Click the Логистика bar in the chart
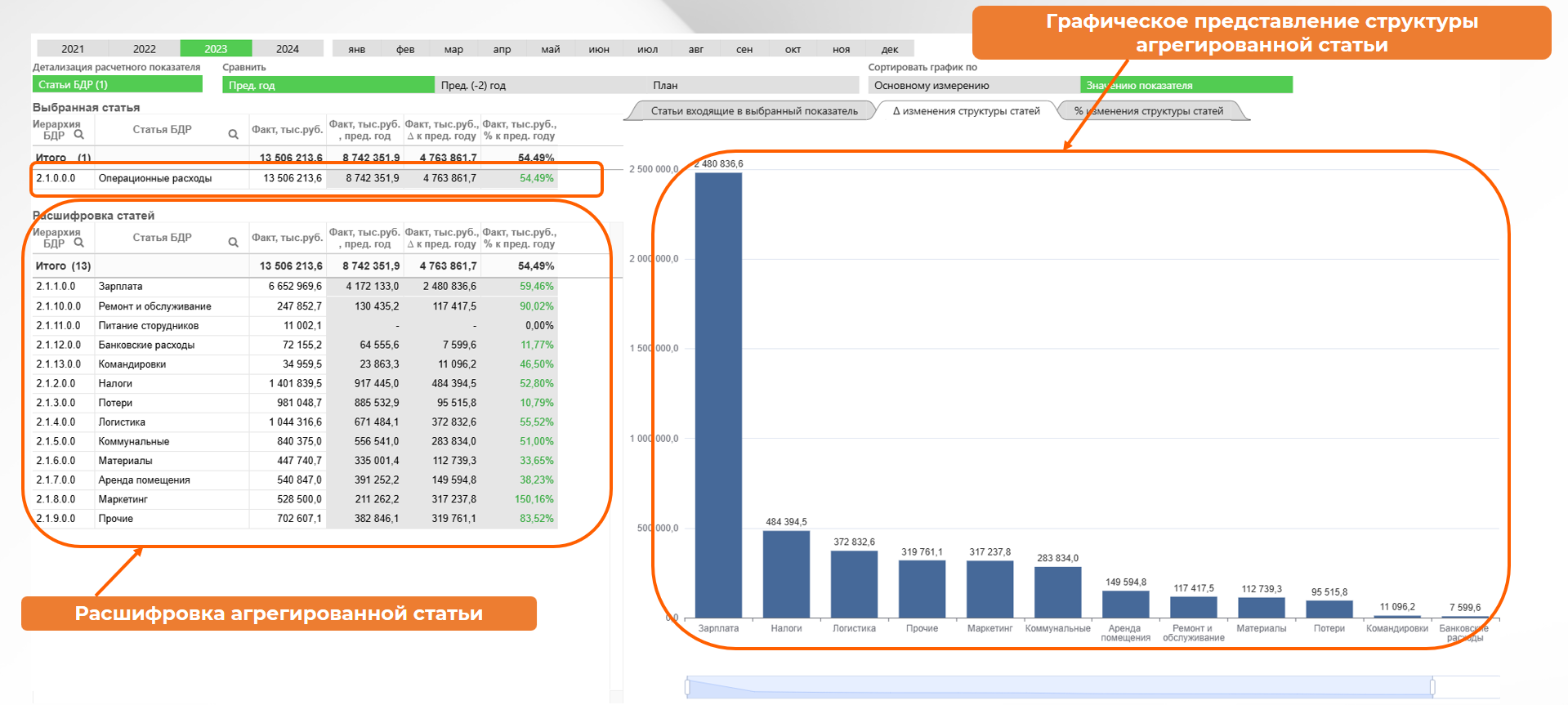The image size is (1568, 705). (854, 584)
